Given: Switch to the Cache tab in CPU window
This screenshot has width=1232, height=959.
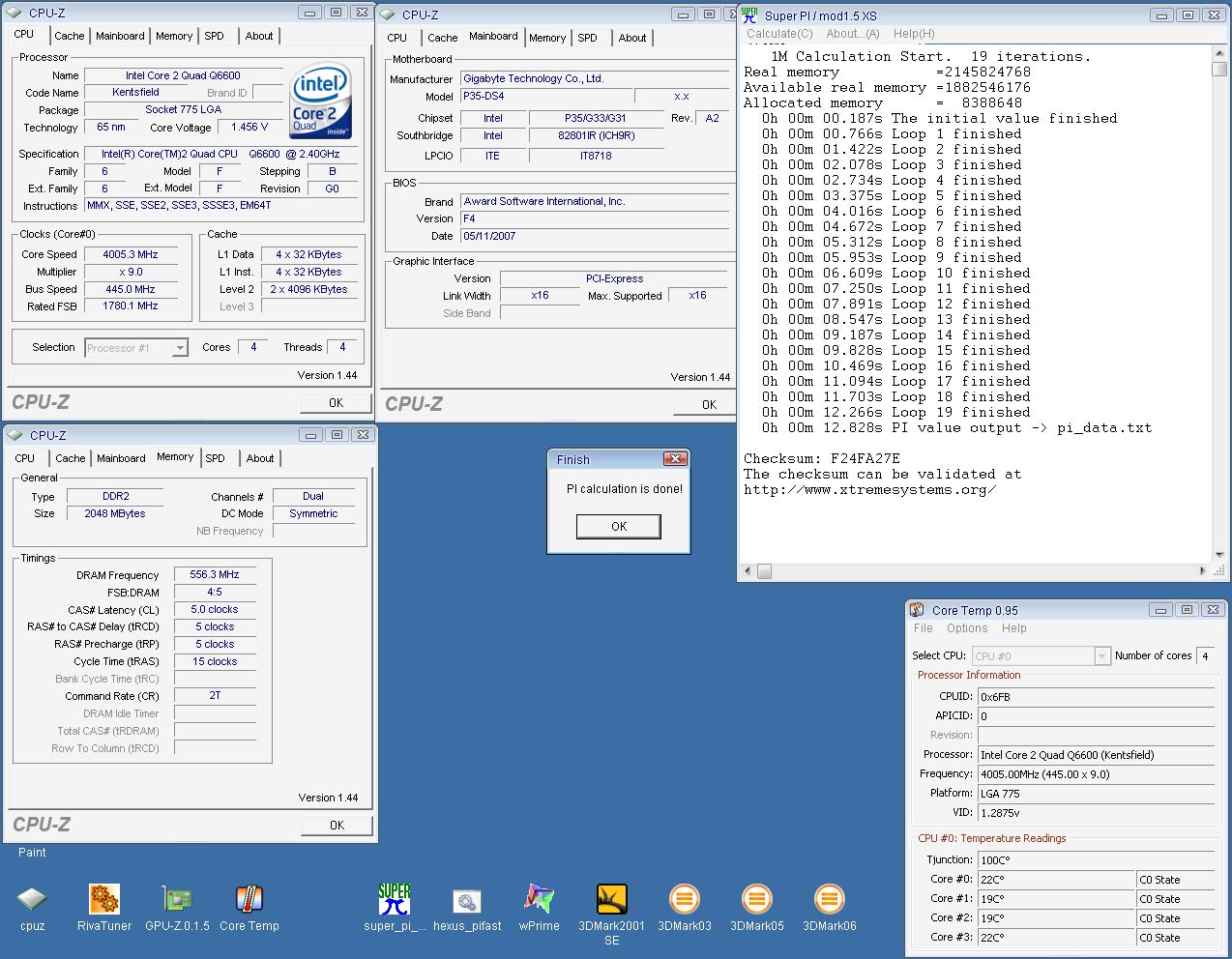Looking at the screenshot, I should click(70, 36).
